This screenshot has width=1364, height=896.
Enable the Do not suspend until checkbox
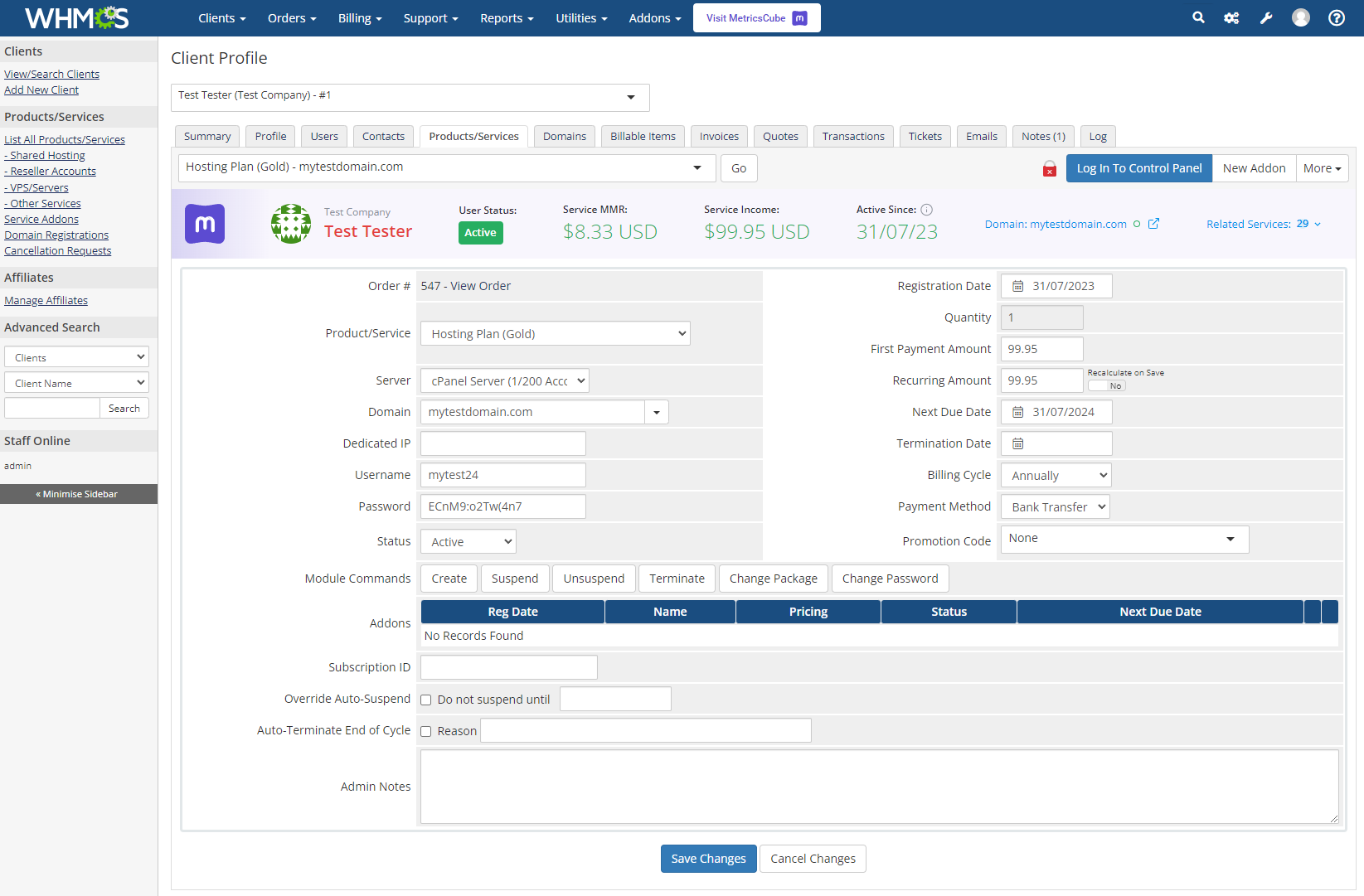pos(426,700)
